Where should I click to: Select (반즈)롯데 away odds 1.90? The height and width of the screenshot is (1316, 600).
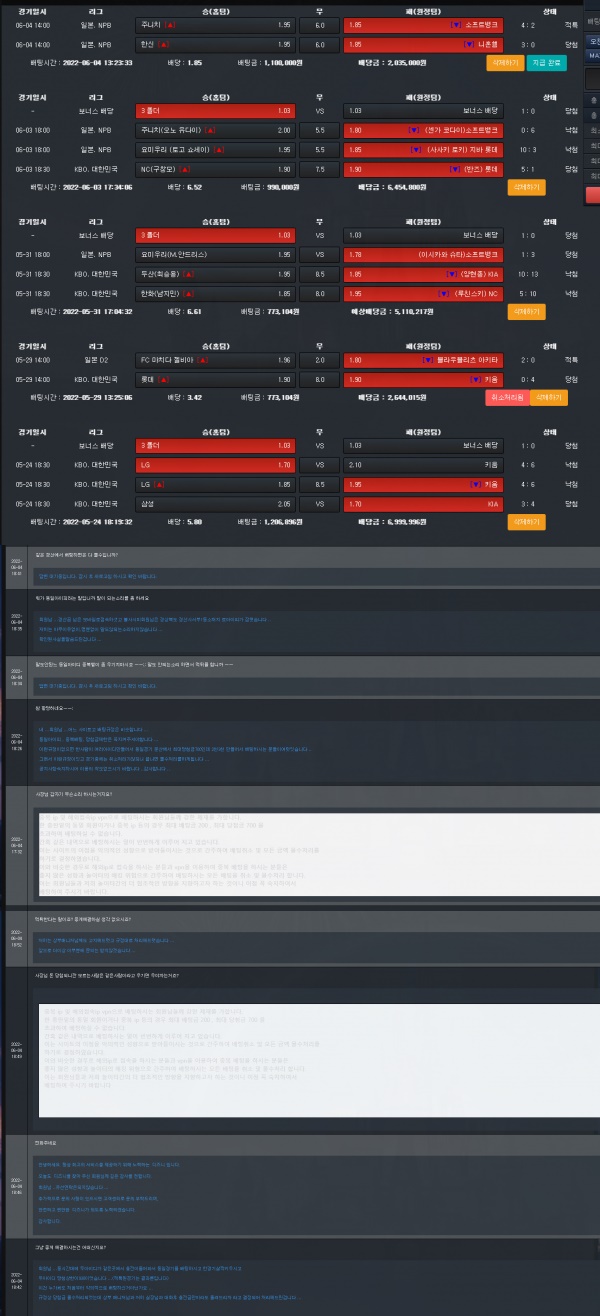click(x=423, y=169)
